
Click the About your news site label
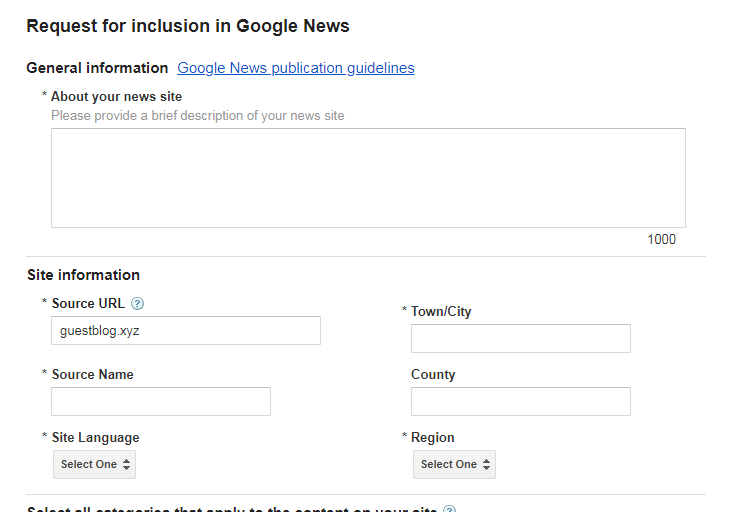[117, 97]
